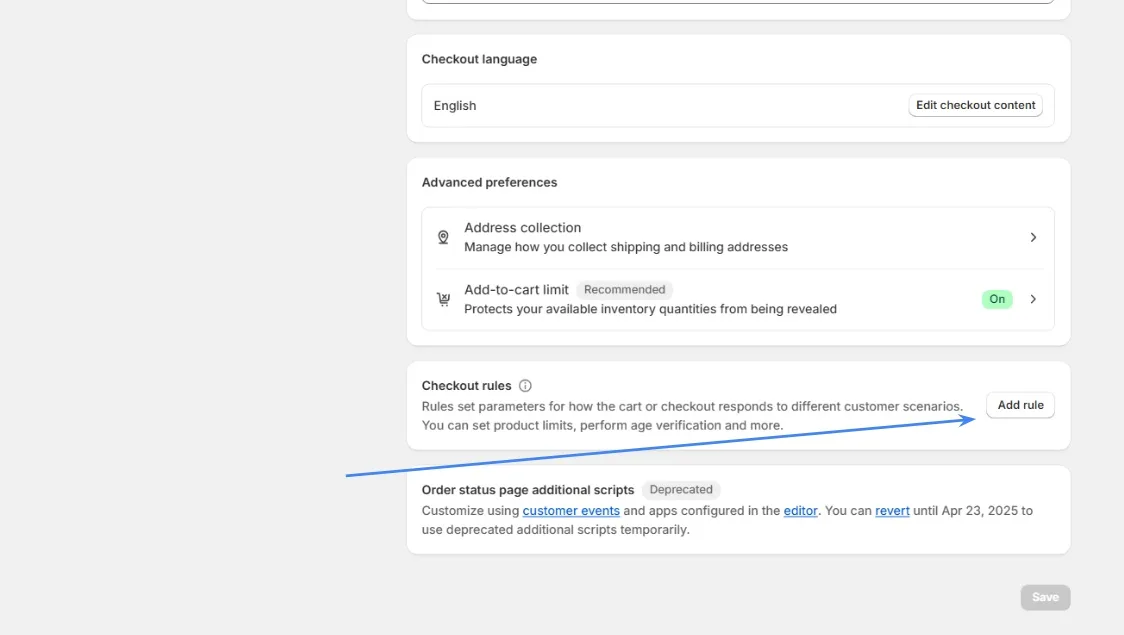Viewport: 1124px width, 635px height.
Task: Click the Recommended badge
Action: [624, 290]
